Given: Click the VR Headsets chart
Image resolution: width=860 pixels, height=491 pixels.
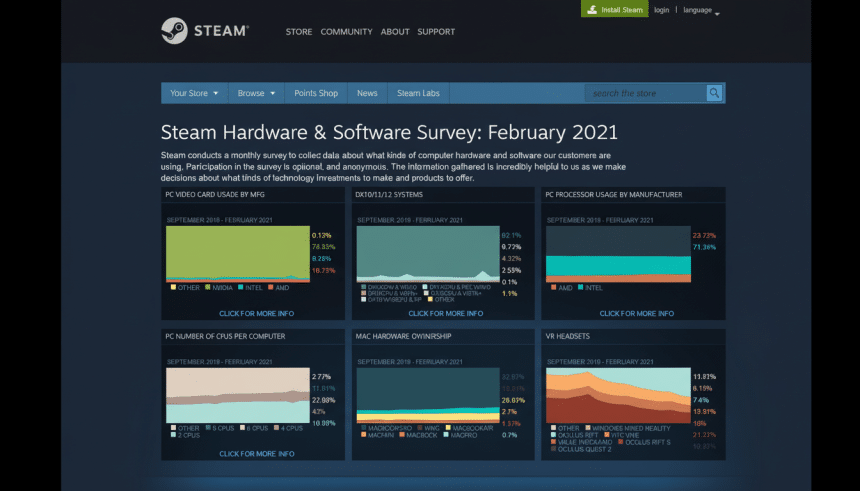Looking at the screenshot, I should point(618,395).
